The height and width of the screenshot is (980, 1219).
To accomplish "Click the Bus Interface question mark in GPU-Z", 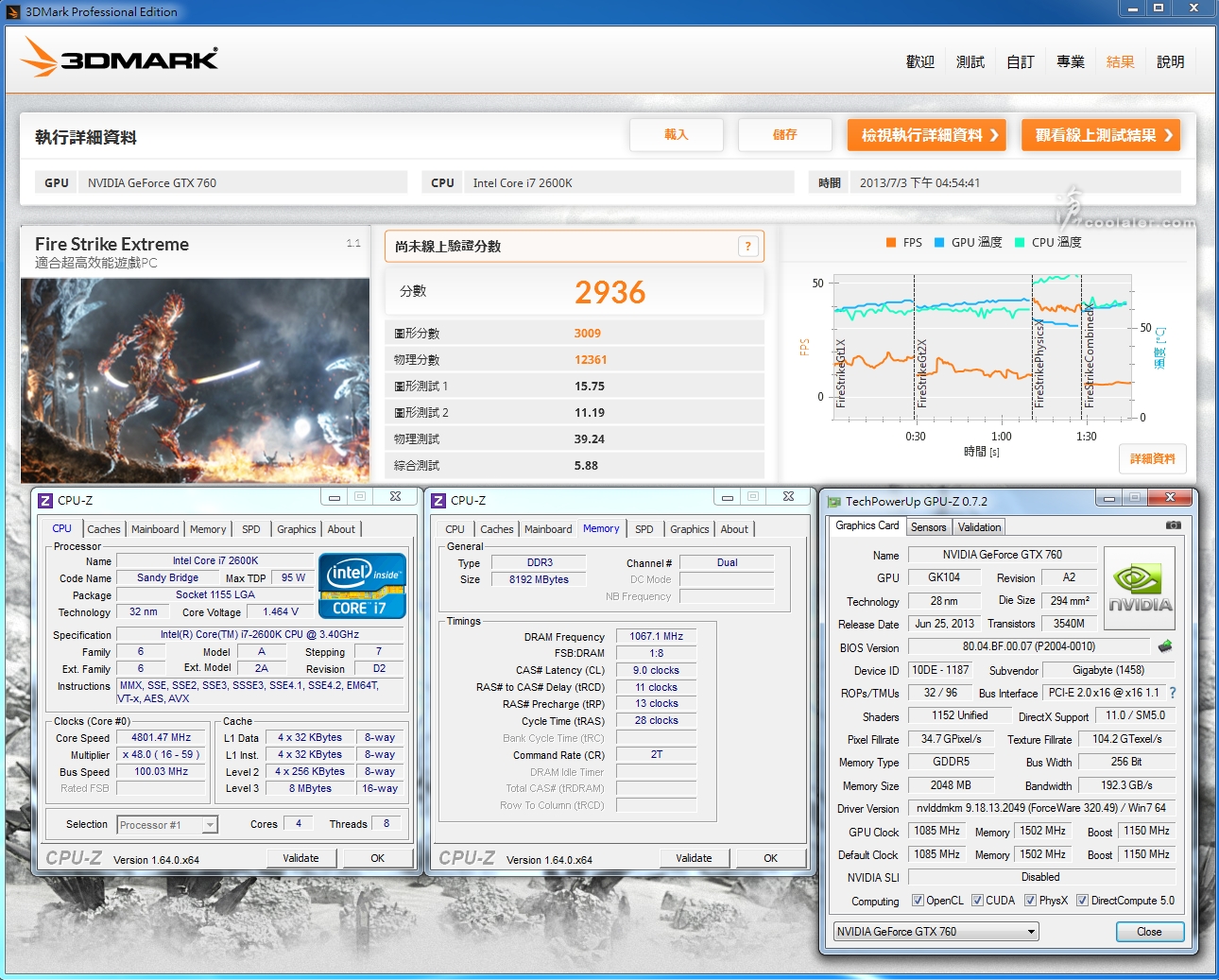I will (1173, 693).
